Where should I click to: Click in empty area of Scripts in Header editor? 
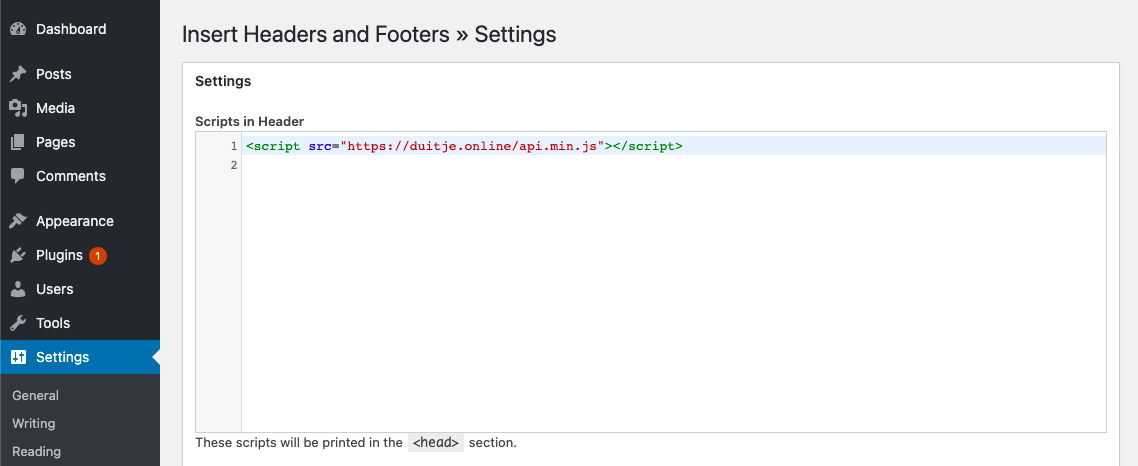coord(672,300)
